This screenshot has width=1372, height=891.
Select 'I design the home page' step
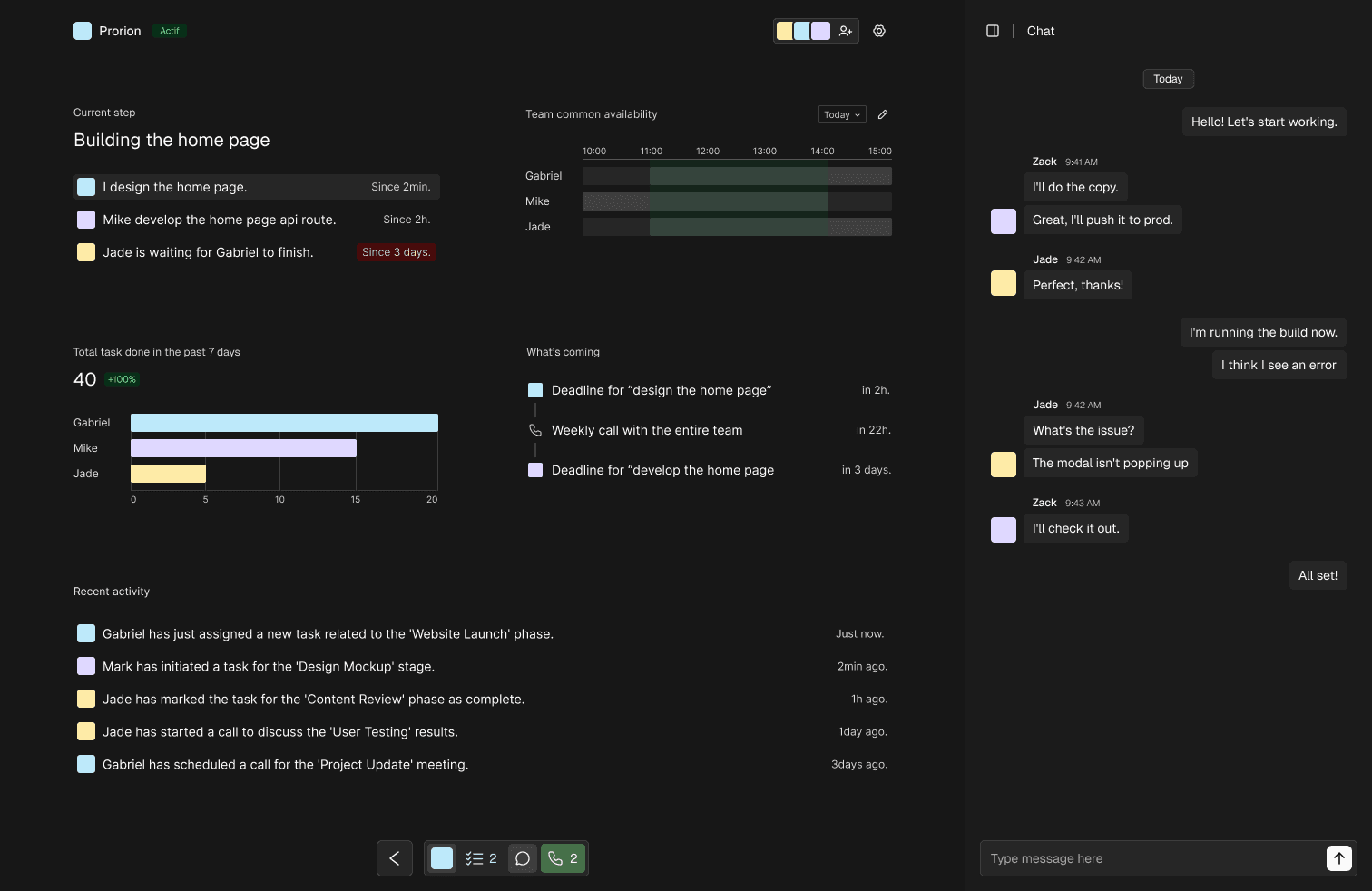click(x=256, y=187)
